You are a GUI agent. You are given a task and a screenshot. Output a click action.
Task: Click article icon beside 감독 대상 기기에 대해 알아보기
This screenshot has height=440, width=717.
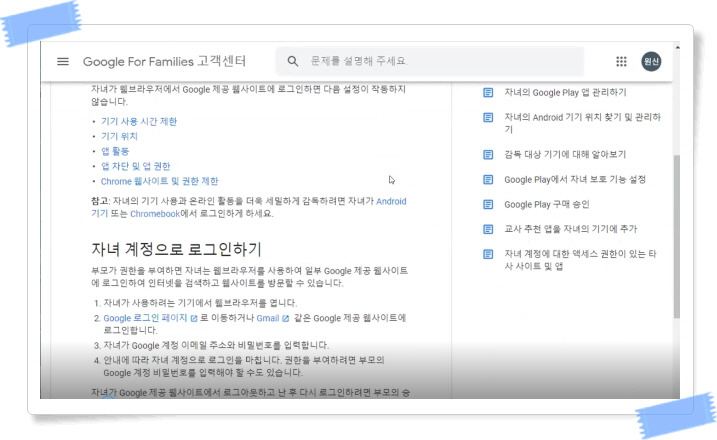coord(488,155)
